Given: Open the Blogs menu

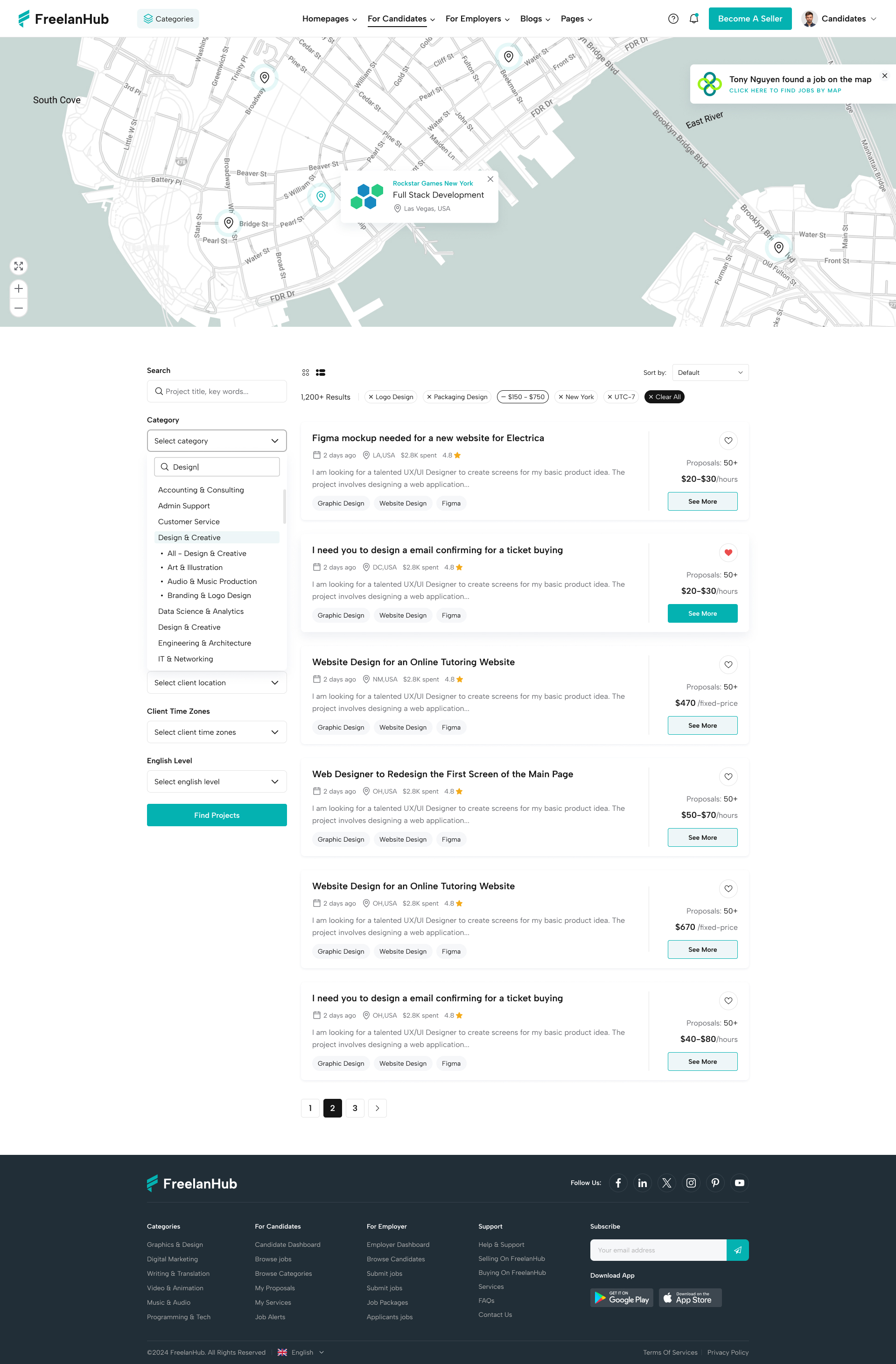Looking at the screenshot, I should [x=534, y=18].
